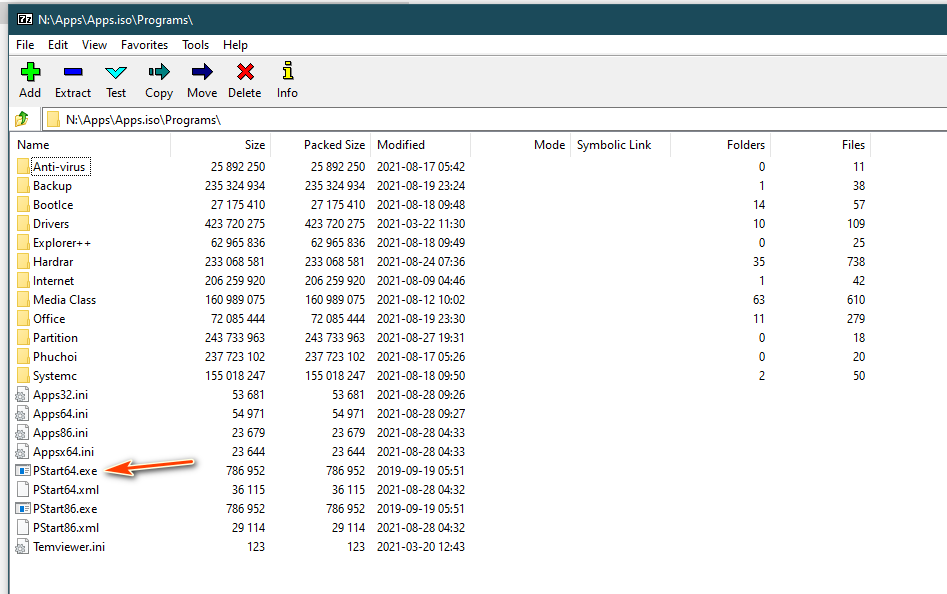Click the 7z icon in title bar

click(x=25, y=20)
